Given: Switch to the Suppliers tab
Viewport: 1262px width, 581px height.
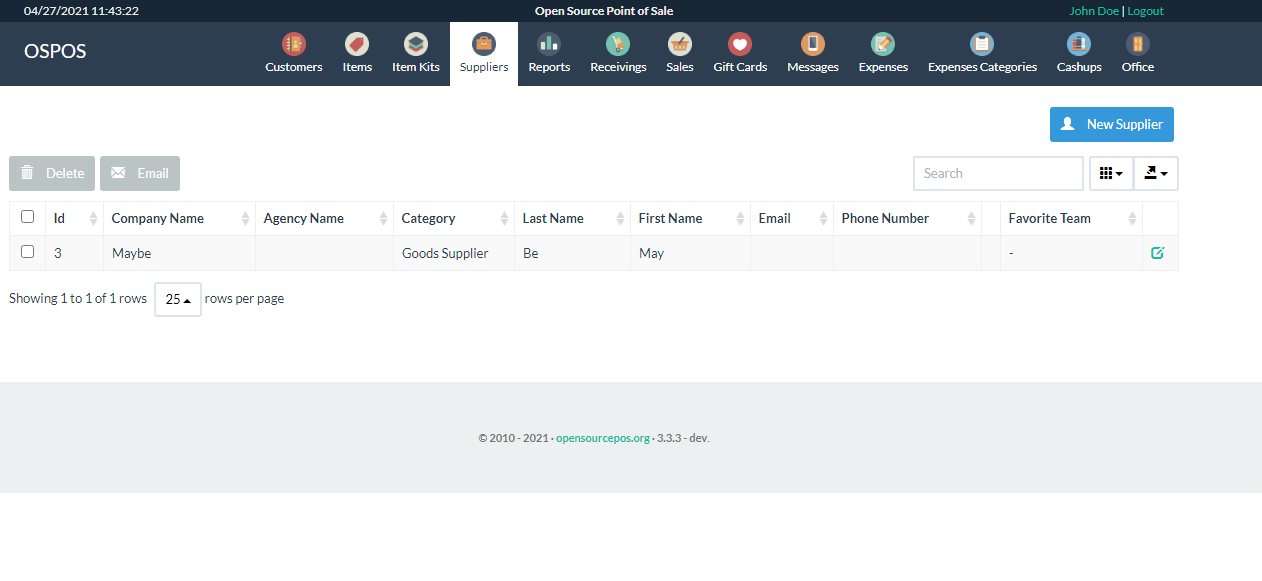Looking at the screenshot, I should (x=483, y=45).
